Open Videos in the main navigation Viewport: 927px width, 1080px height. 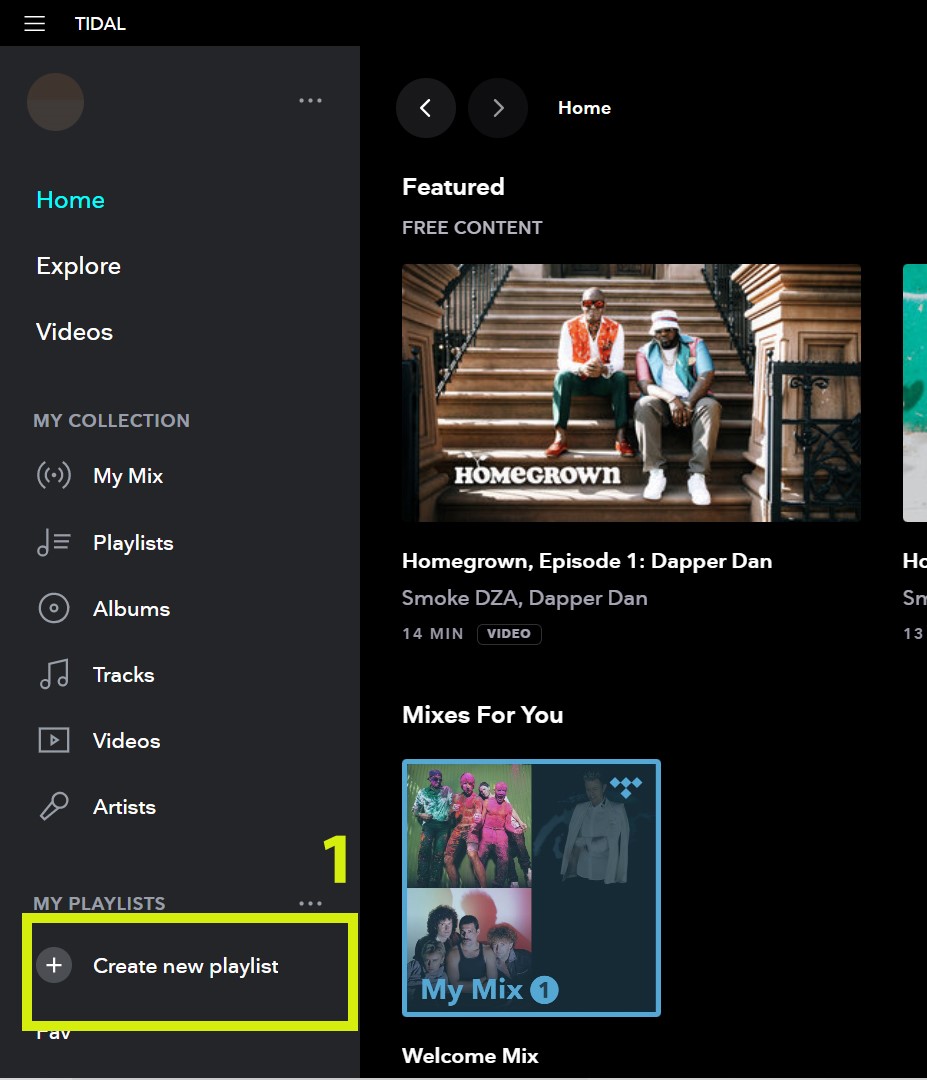tap(74, 332)
